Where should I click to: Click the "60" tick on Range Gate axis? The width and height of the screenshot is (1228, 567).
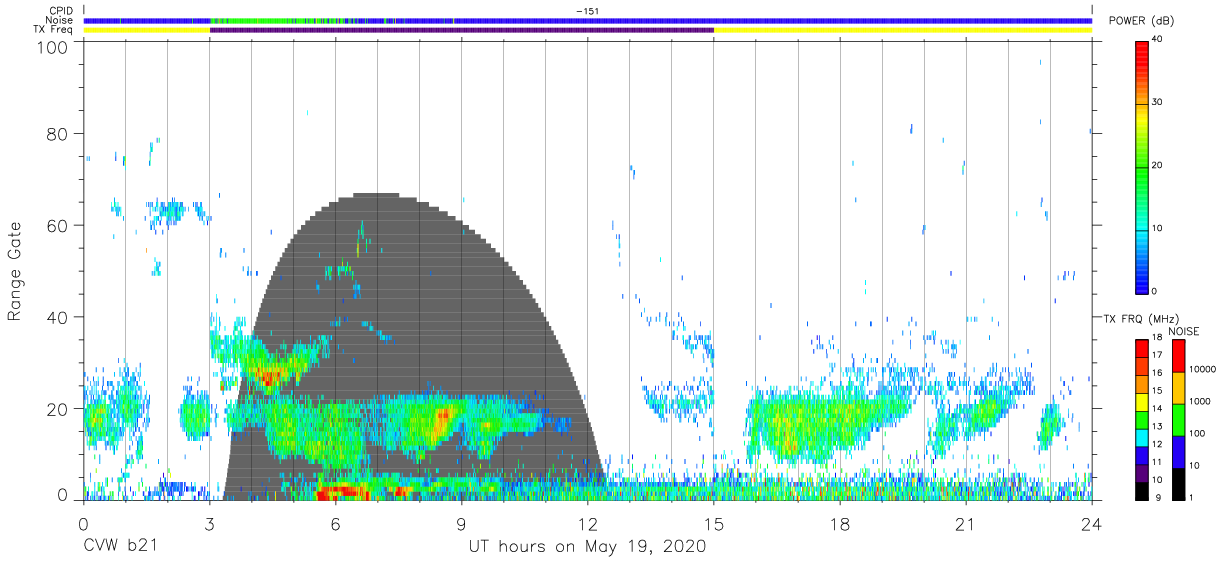[58, 225]
